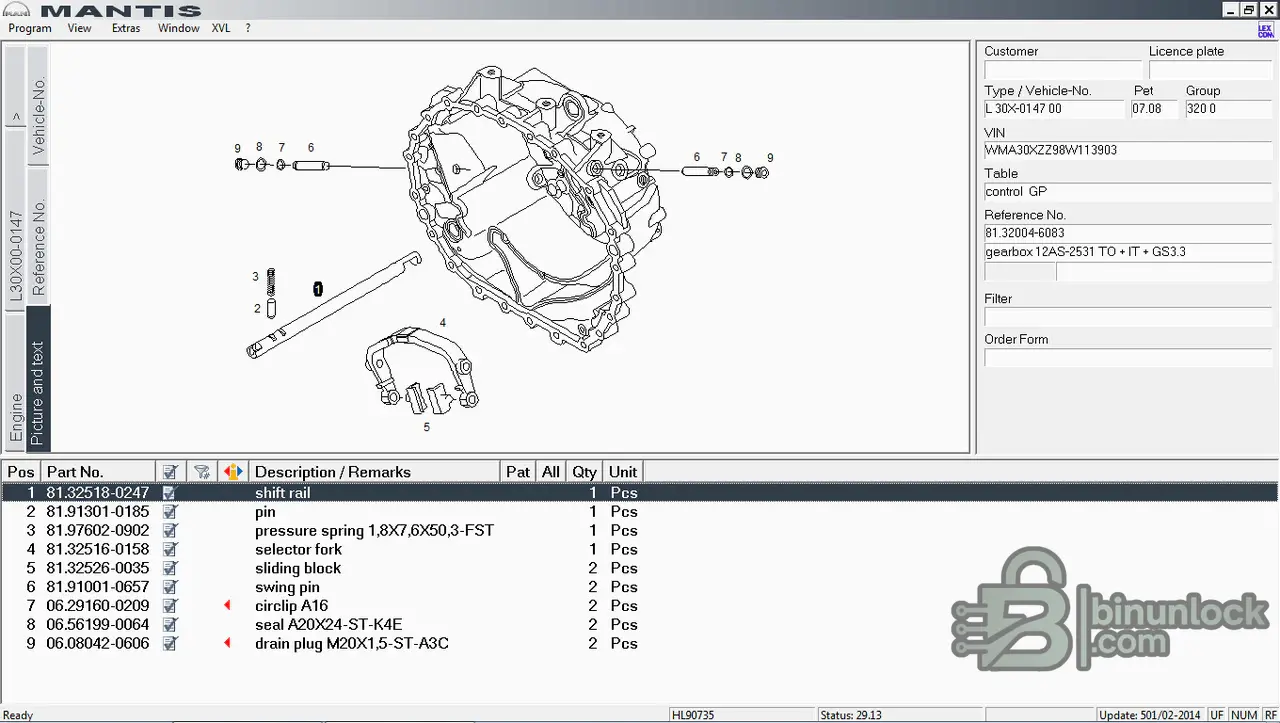The width and height of the screenshot is (1280, 723).
Task: Tick the order checkbox for selector fork
Action: click(x=169, y=550)
